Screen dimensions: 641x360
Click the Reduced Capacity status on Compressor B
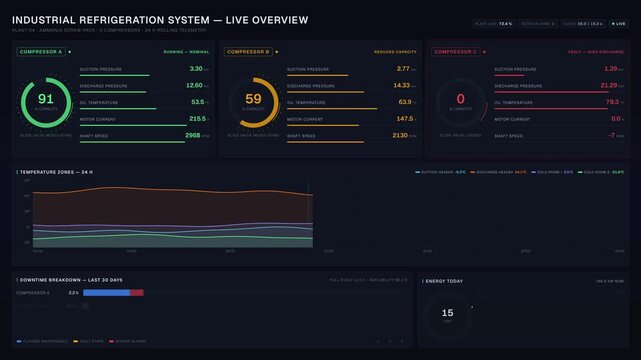[x=395, y=52]
